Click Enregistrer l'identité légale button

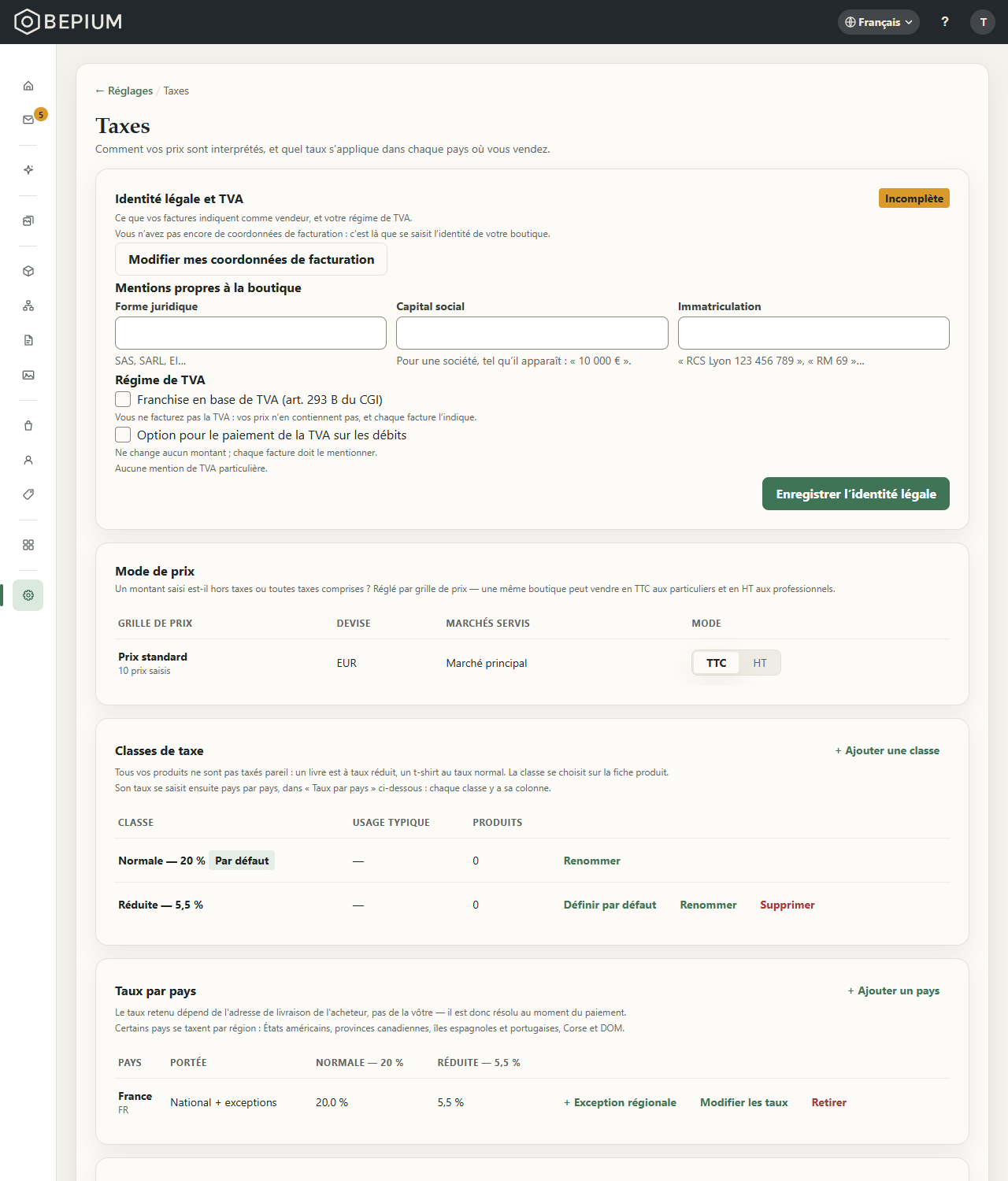point(856,494)
